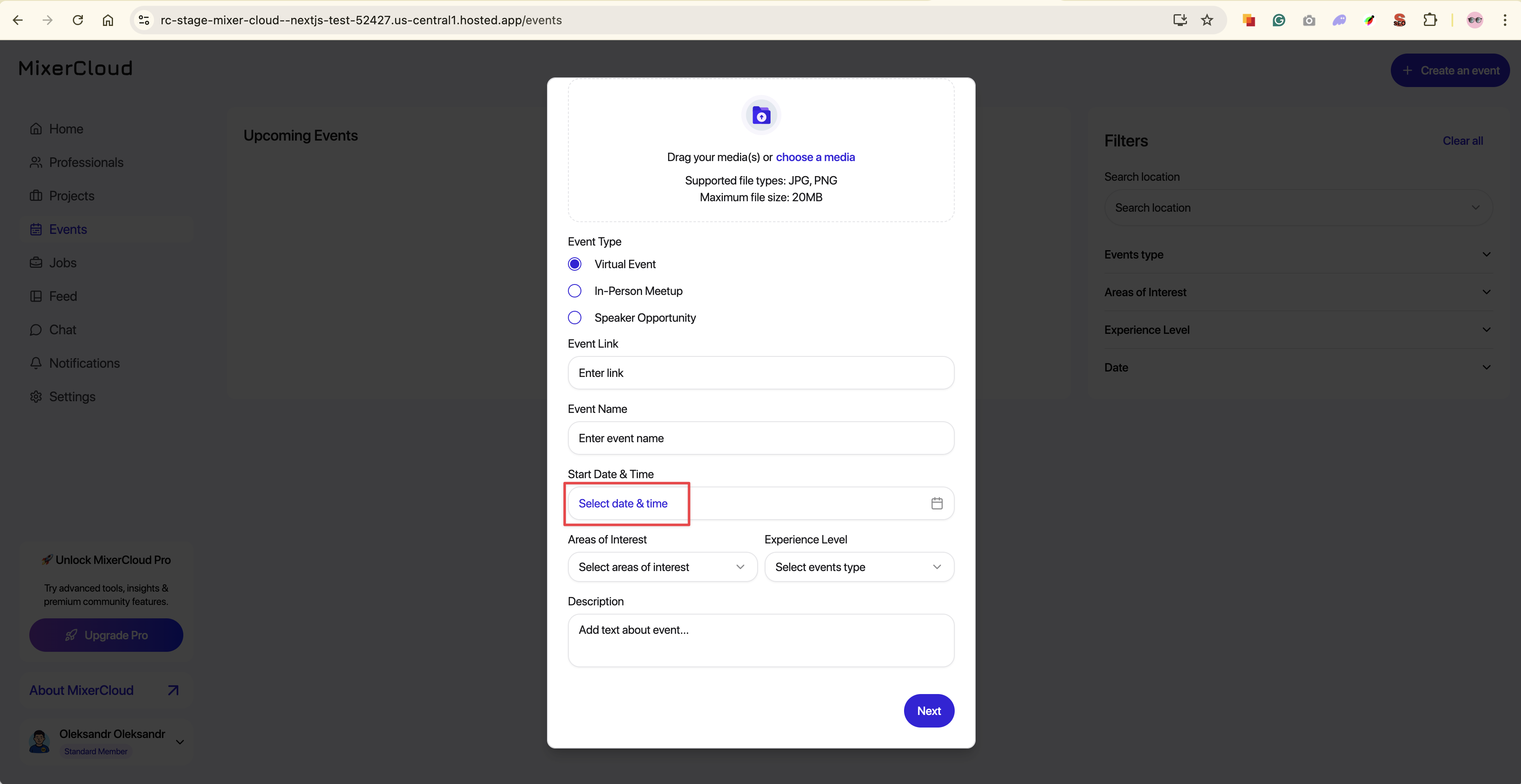
Task: Open the browser extensions puzzle icon
Action: click(x=1429, y=20)
